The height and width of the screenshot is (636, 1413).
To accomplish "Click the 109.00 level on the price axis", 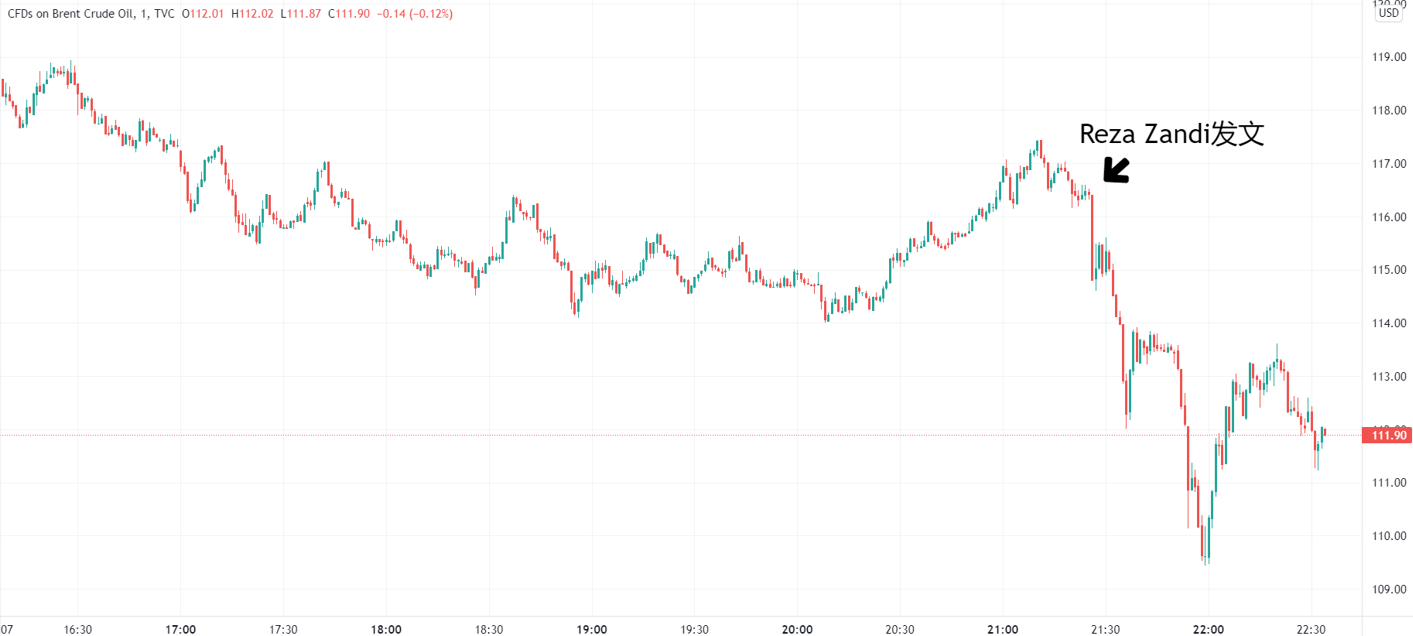I will [x=1390, y=589].
